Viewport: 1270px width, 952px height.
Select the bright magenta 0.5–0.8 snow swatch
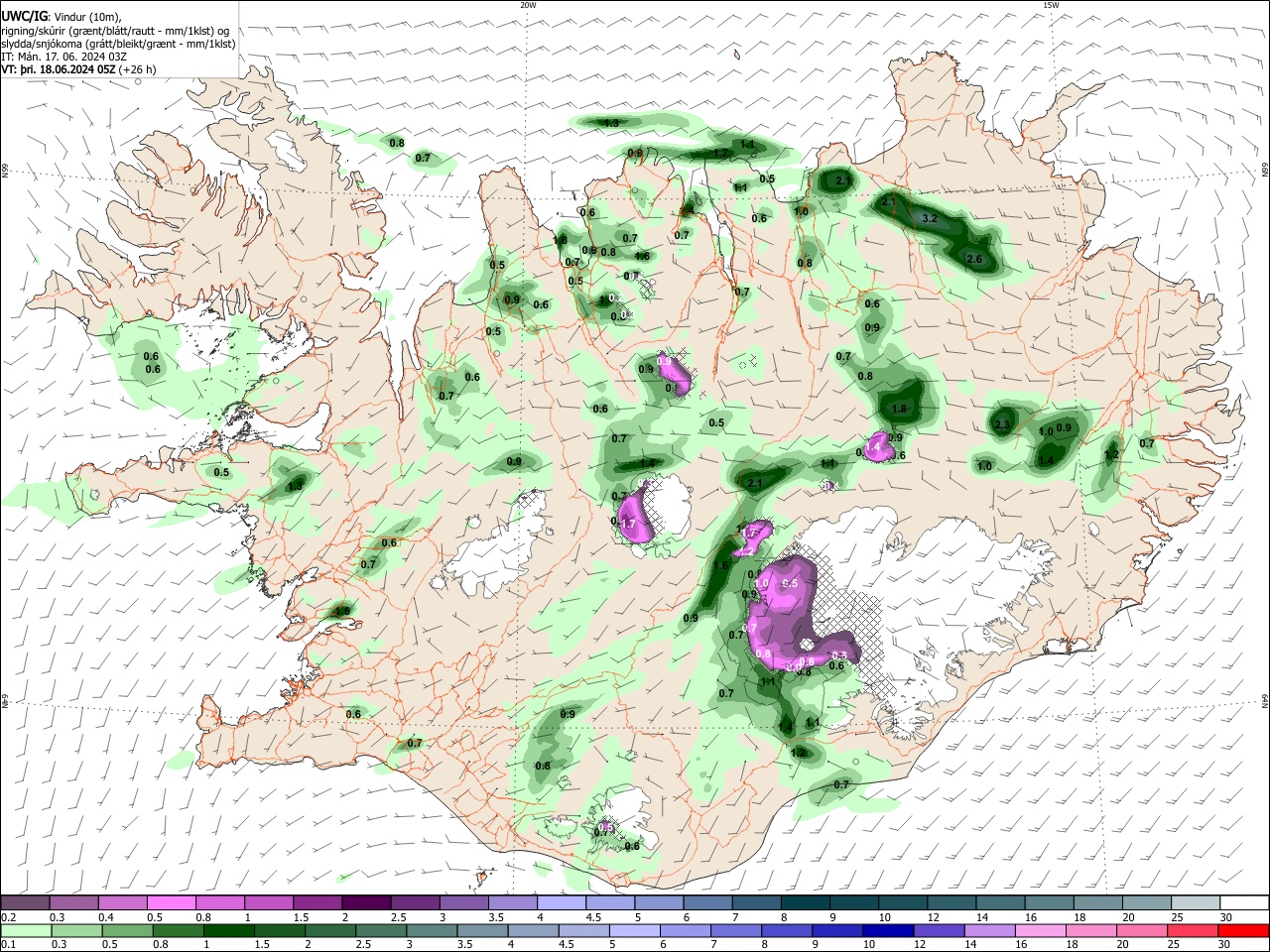click(x=171, y=902)
